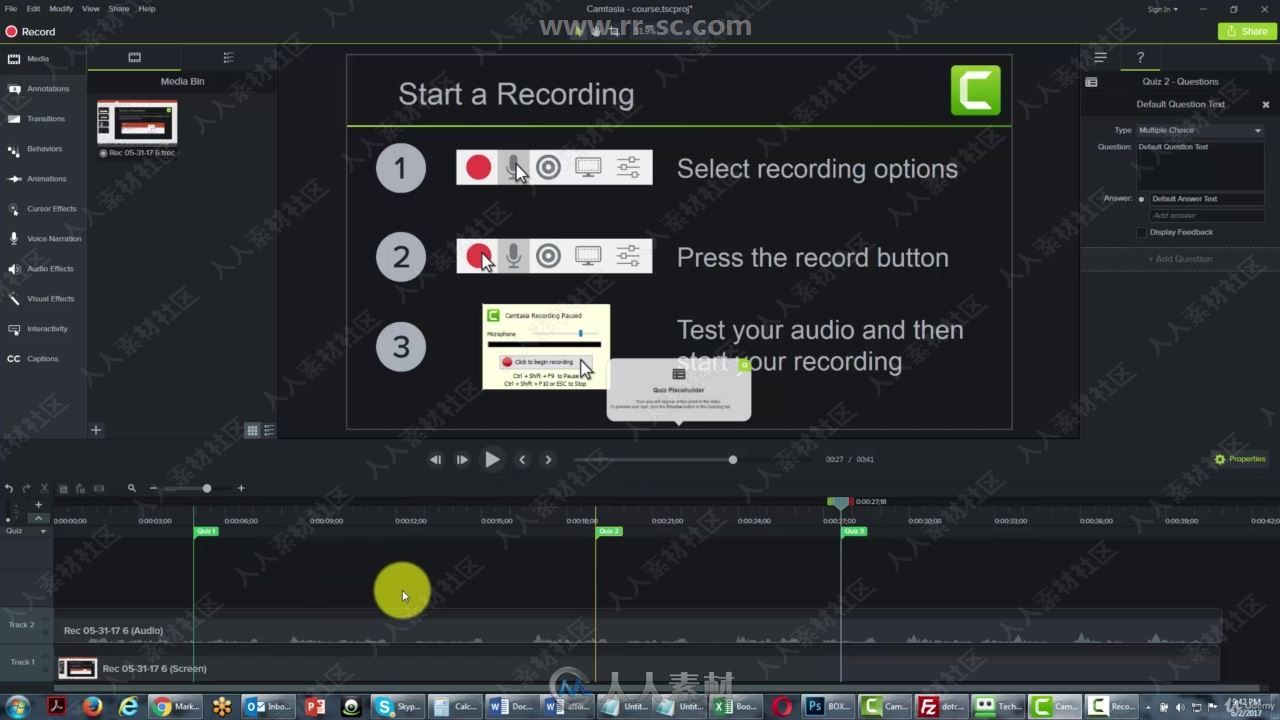Select the Quiz 3 marker

click(x=853, y=531)
